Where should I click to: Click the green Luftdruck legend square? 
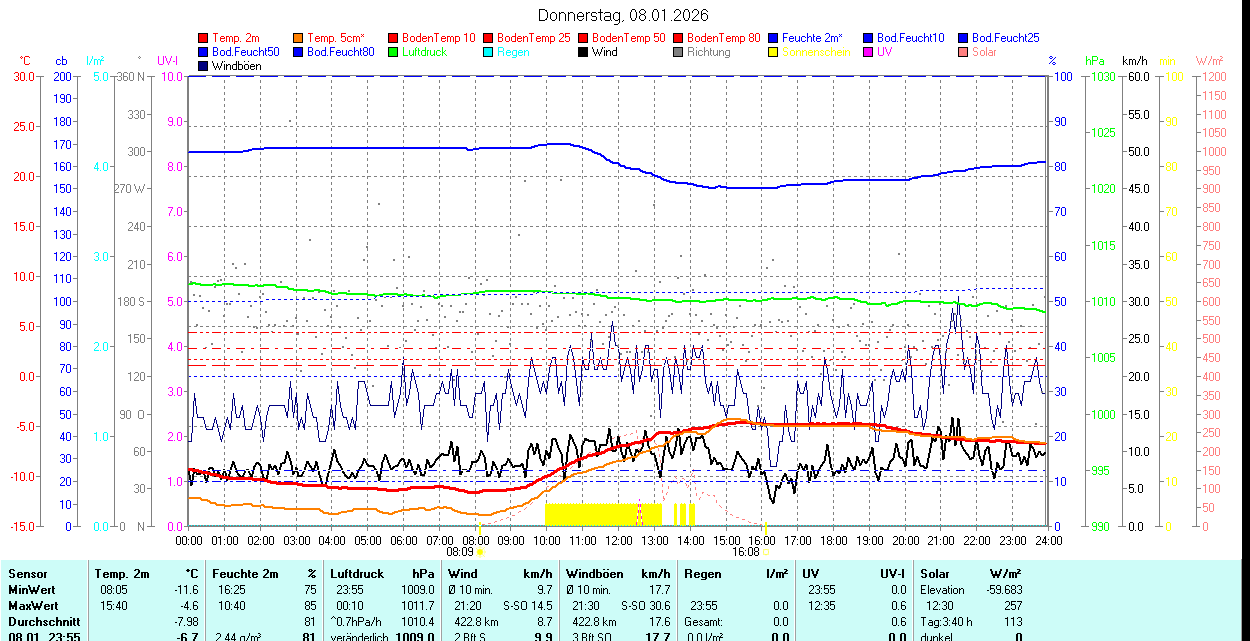pos(393,52)
